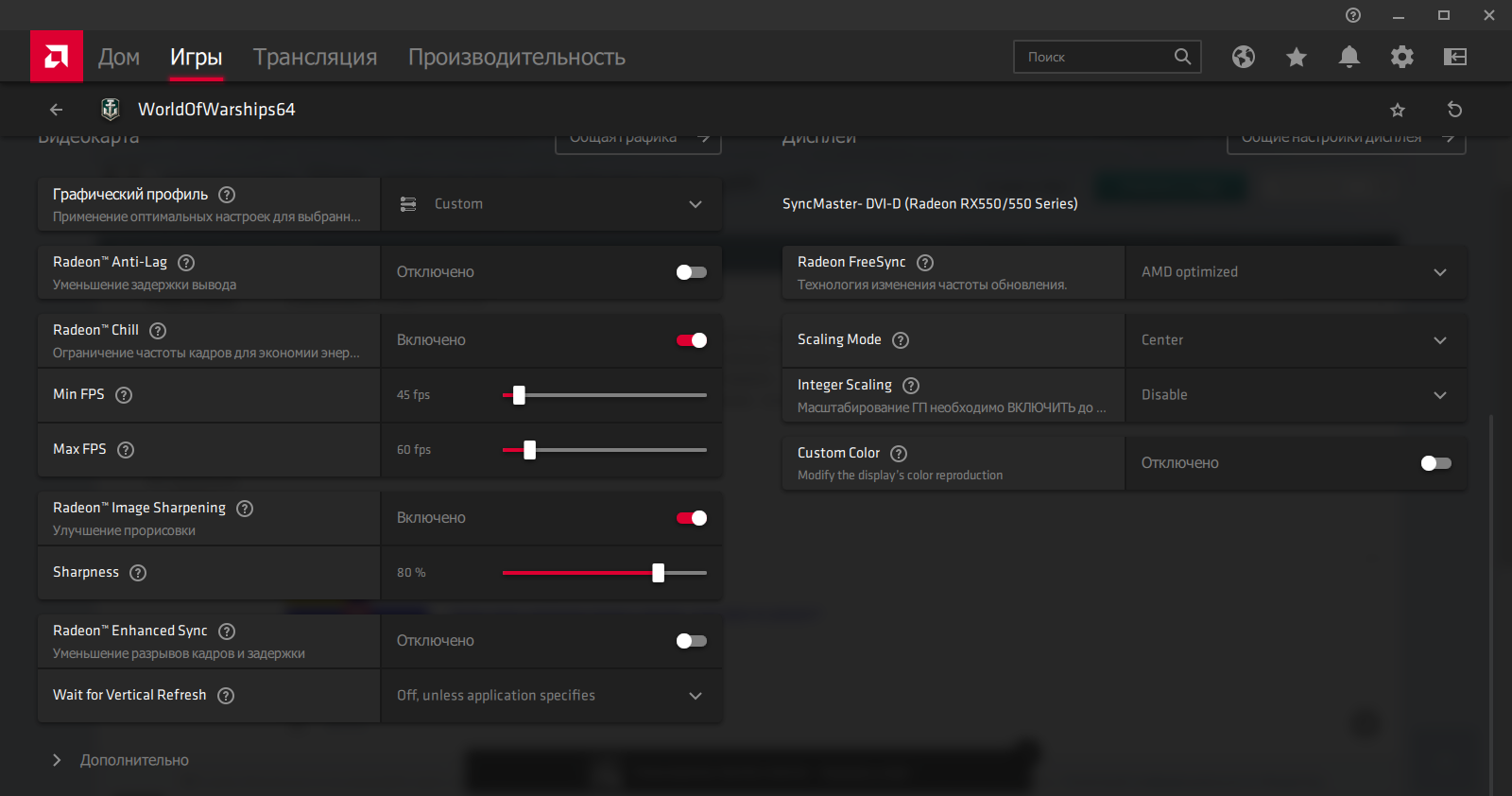Viewport: 1512px width, 796px height.
Task: Click the WorldOfWarships64 title text
Action: click(x=216, y=110)
